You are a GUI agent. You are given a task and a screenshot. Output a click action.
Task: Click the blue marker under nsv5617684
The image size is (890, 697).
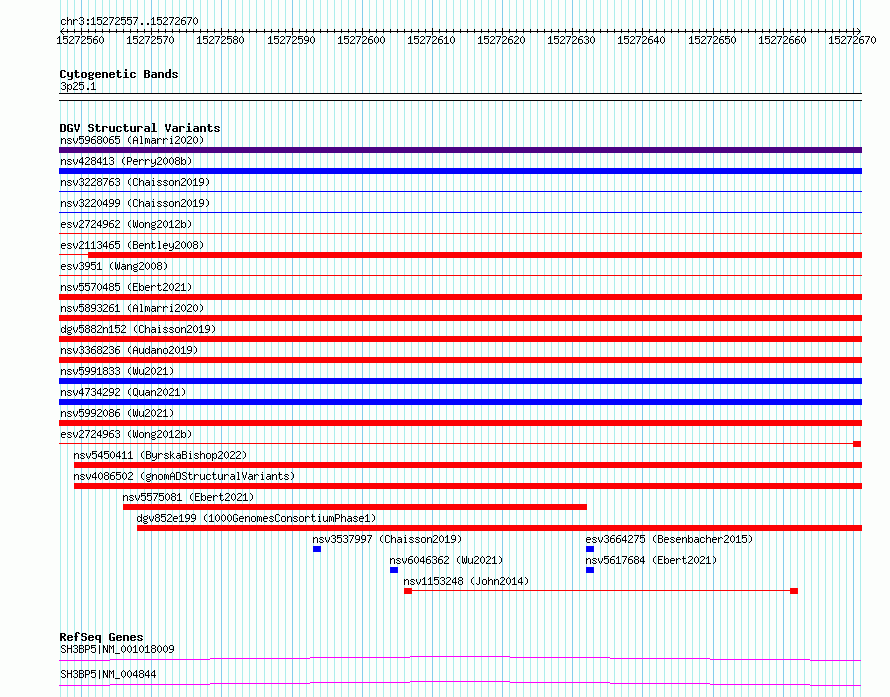[590, 570]
